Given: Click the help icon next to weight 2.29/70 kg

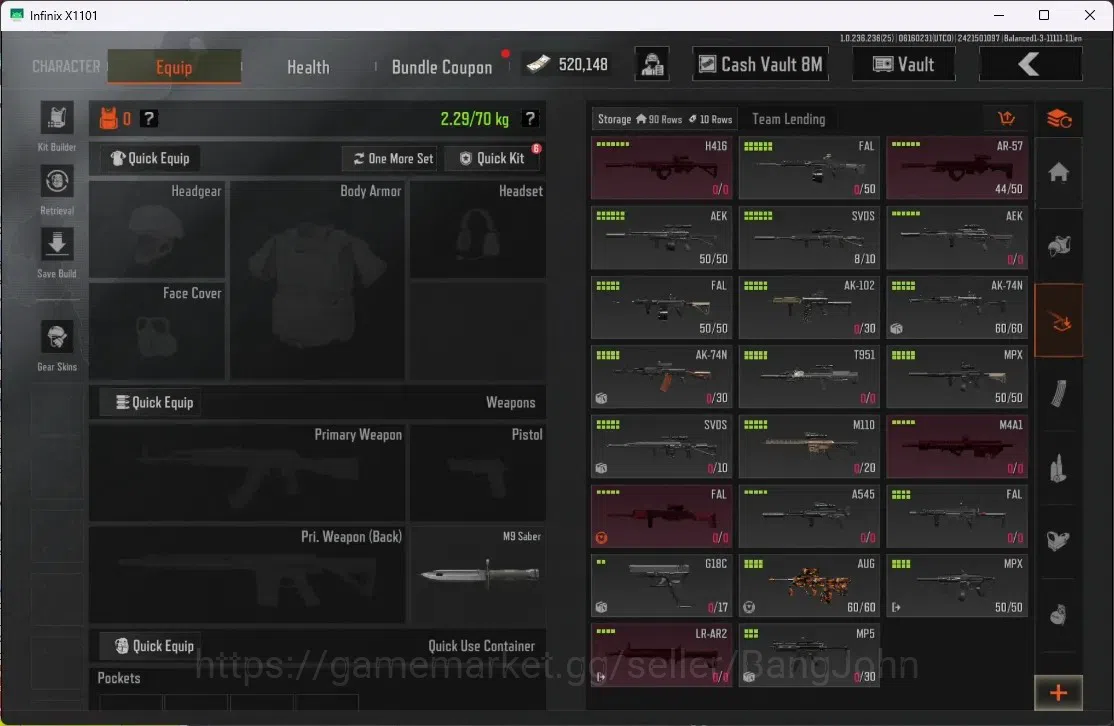Looking at the screenshot, I should pos(530,119).
